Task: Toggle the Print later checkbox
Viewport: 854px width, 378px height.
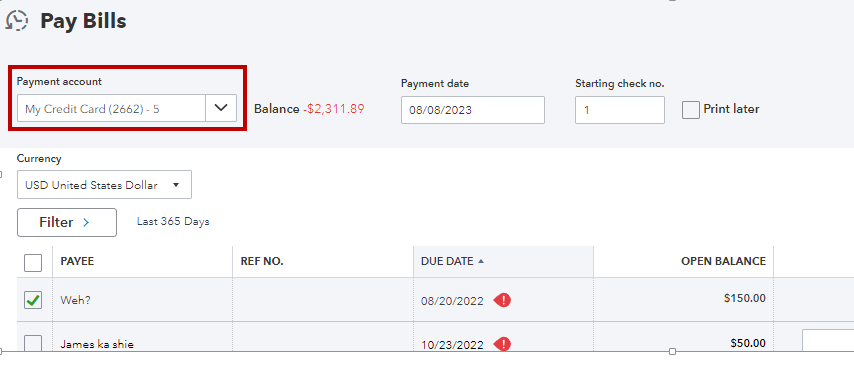Action: tap(691, 110)
